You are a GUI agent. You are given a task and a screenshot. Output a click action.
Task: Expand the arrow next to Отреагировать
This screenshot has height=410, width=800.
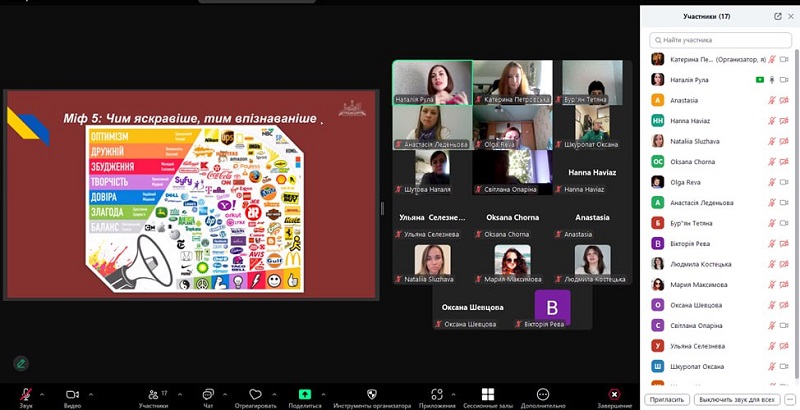point(274,394)
